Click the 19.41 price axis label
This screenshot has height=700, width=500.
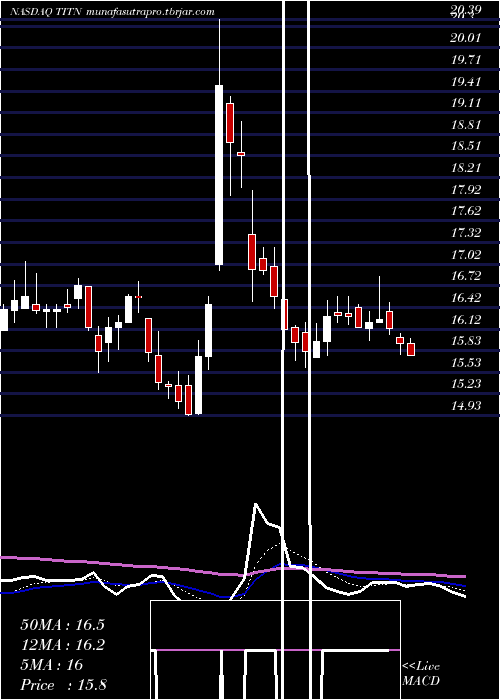(466, 81)
